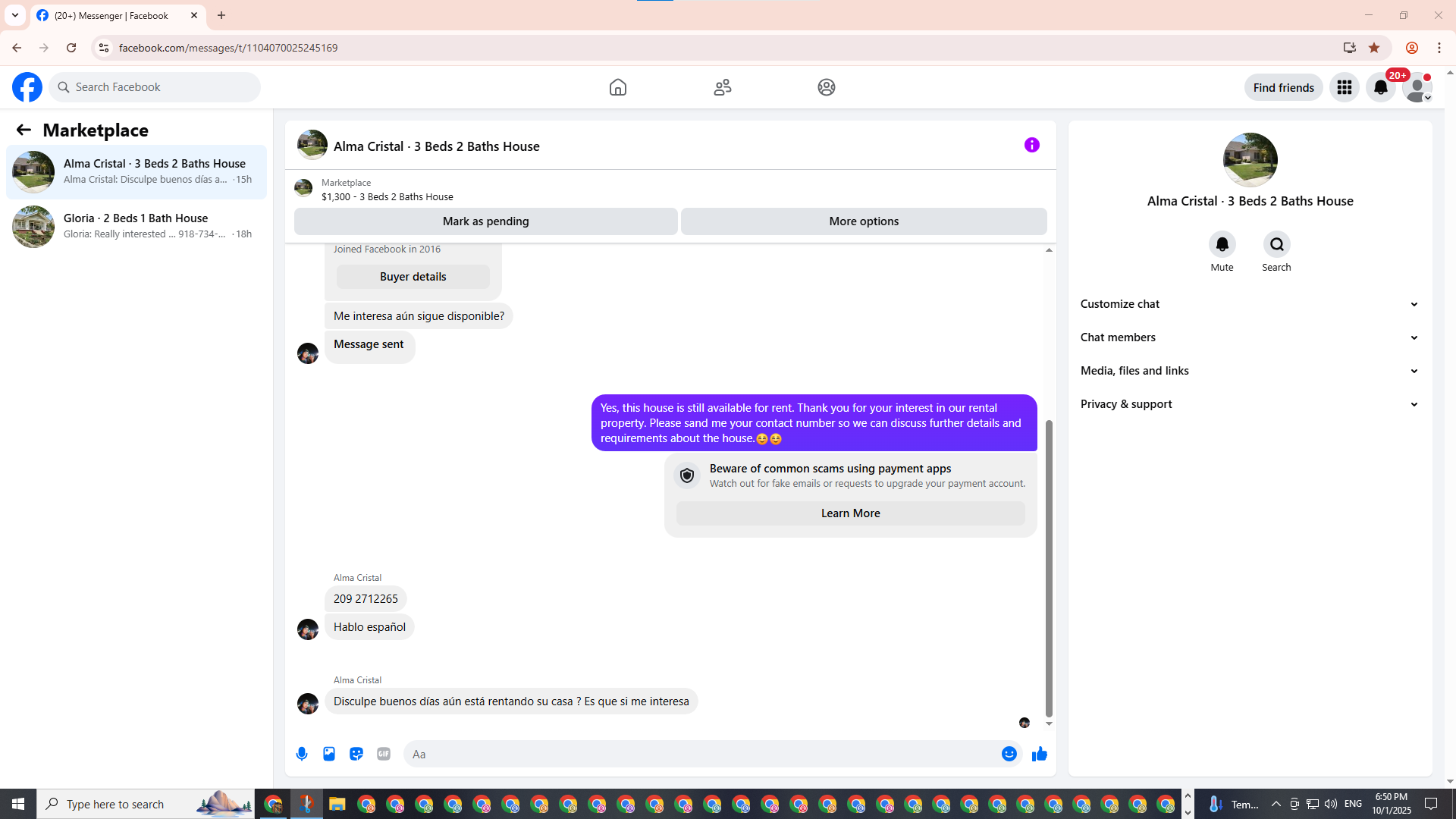Open a new browser tab

pyautogui.click(x=221, y=15)
